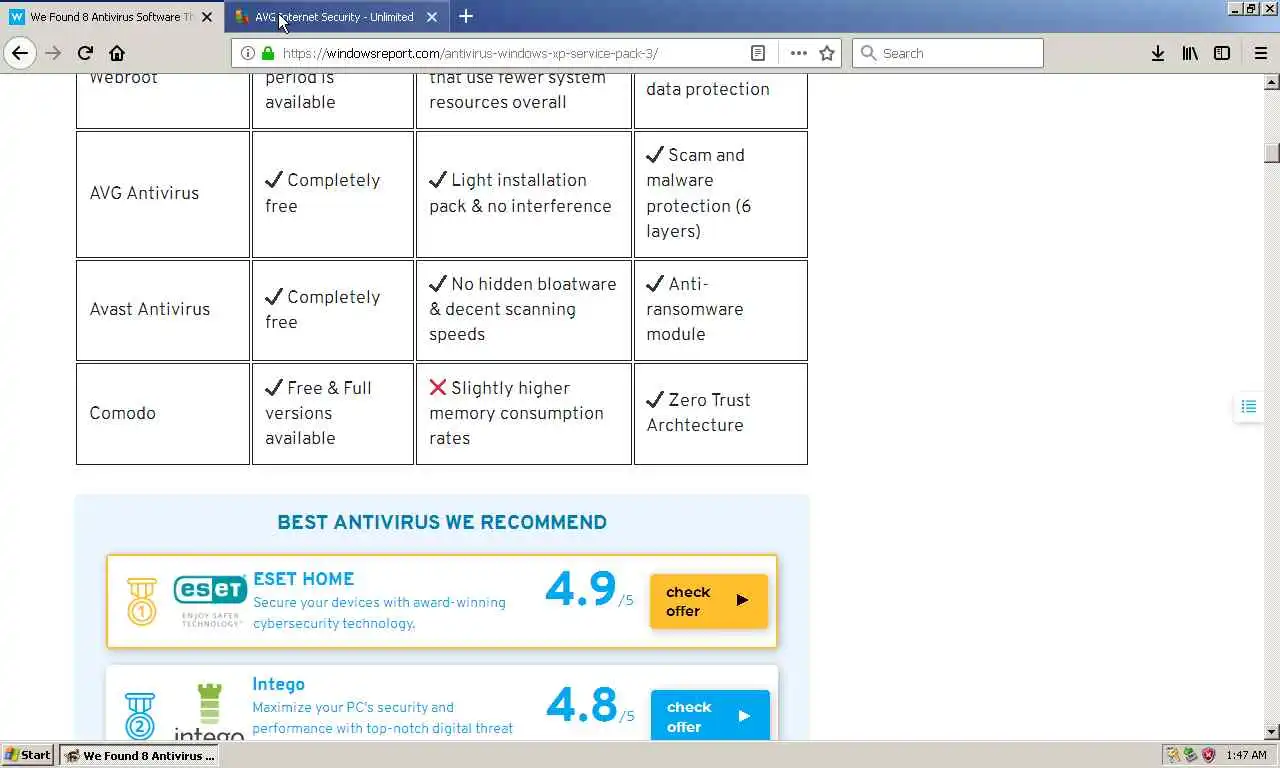This screenshot has height=768, width=1280.
Task: Open the Downloads panel
Action: [x=1157, y=53]
